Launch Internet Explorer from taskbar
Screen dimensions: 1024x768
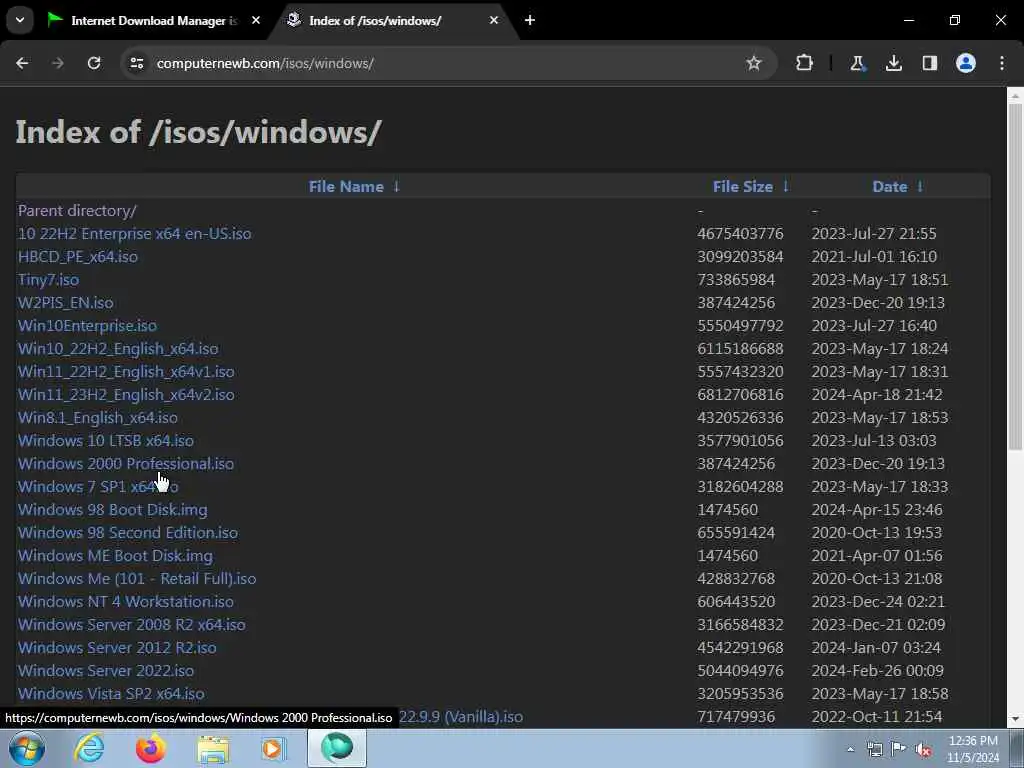(x=89, y=748)
